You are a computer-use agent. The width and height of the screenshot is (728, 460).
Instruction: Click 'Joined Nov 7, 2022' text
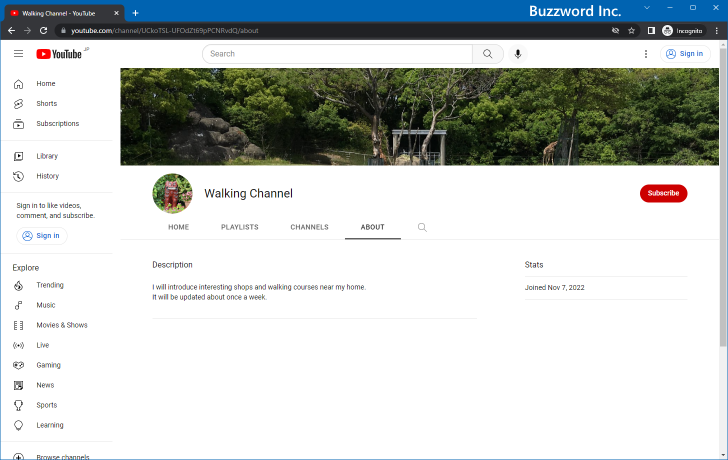tap(554, 287)
